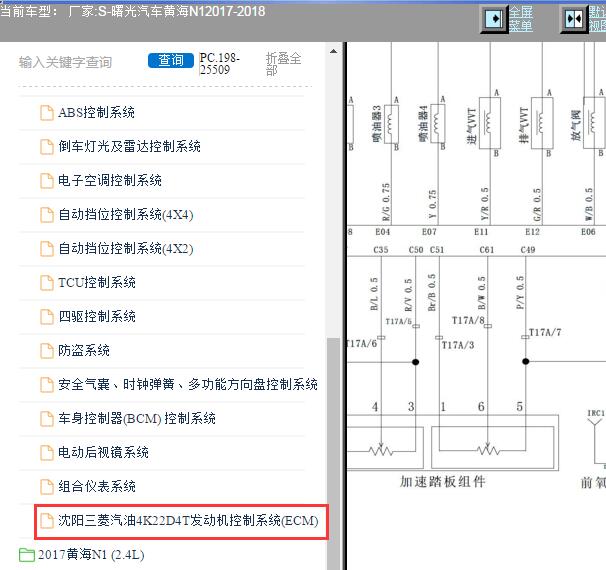Click pin label C35 in diagram

pyautogui.click(x=380, y=250)
